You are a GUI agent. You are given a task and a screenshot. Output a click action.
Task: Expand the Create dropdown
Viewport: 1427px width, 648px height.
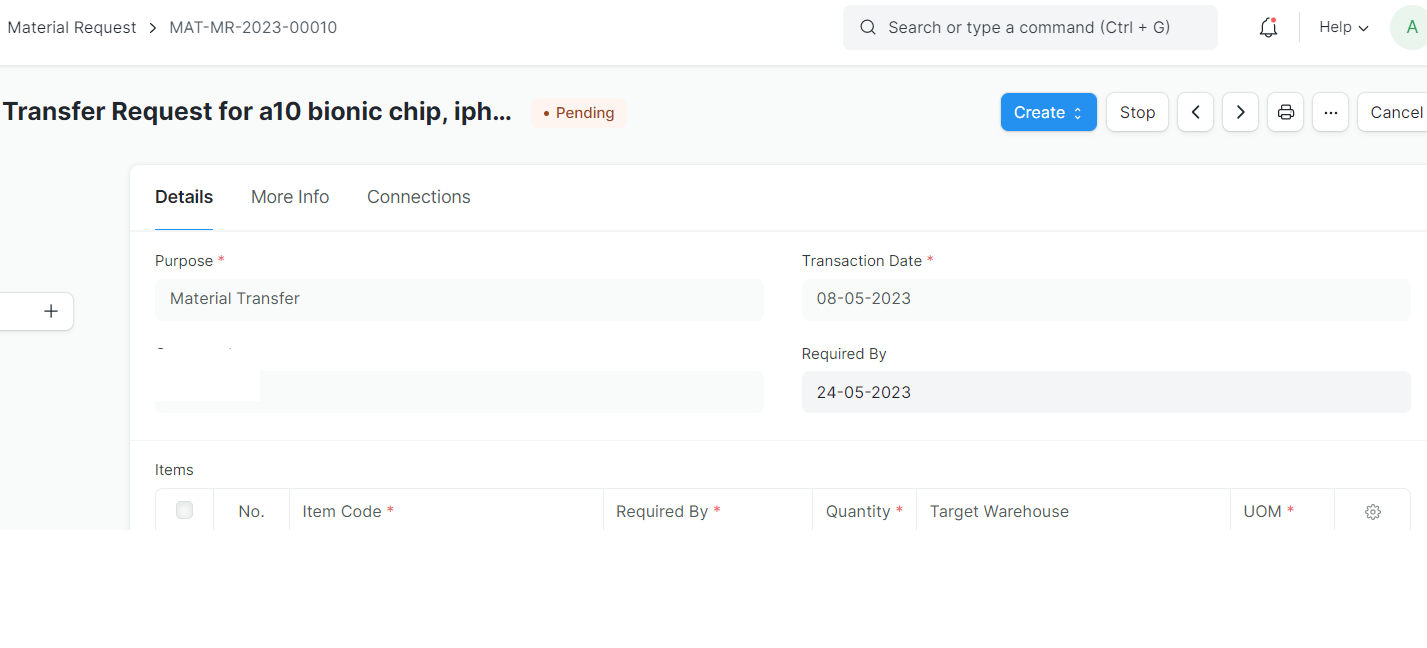tap(1048, 112)
